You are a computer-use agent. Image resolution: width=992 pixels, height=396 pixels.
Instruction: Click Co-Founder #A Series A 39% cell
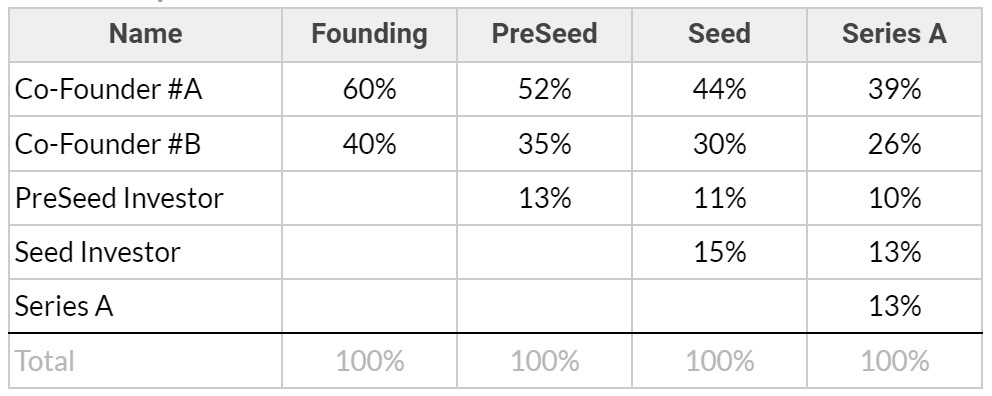894,89
